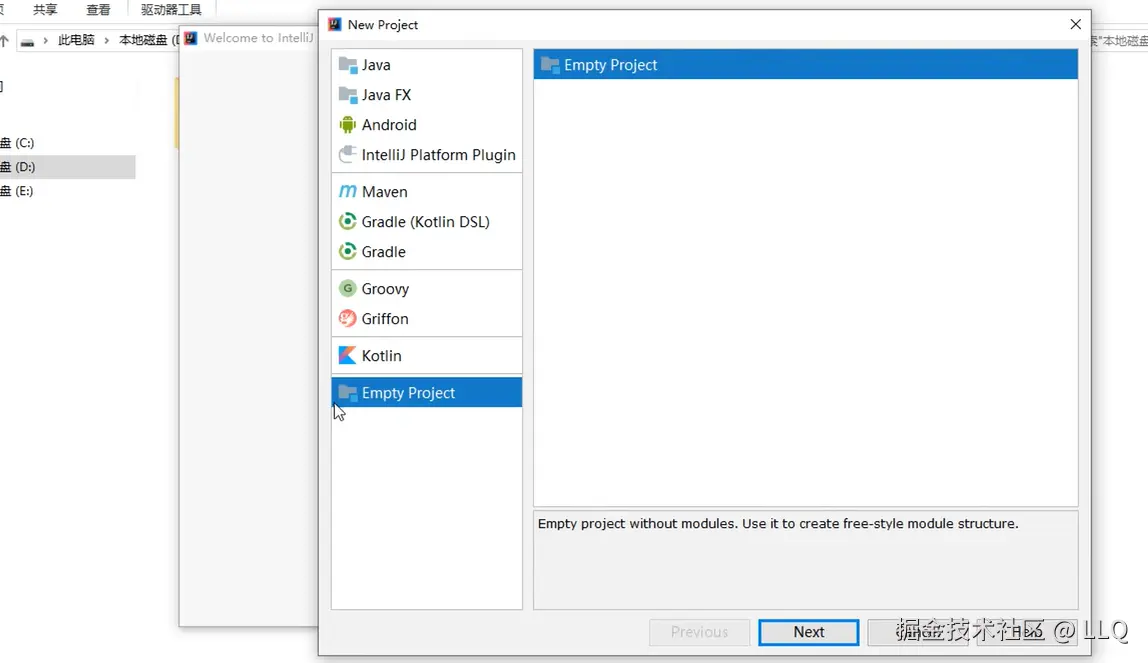Open the 驱动器工具 tab in File Explorer
This screenshot has height=663, width=1148.
coord(171,10)
